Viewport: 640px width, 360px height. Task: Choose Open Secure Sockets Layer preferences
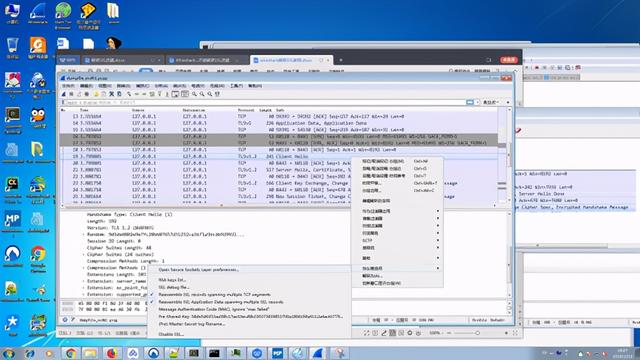(198, 270)
